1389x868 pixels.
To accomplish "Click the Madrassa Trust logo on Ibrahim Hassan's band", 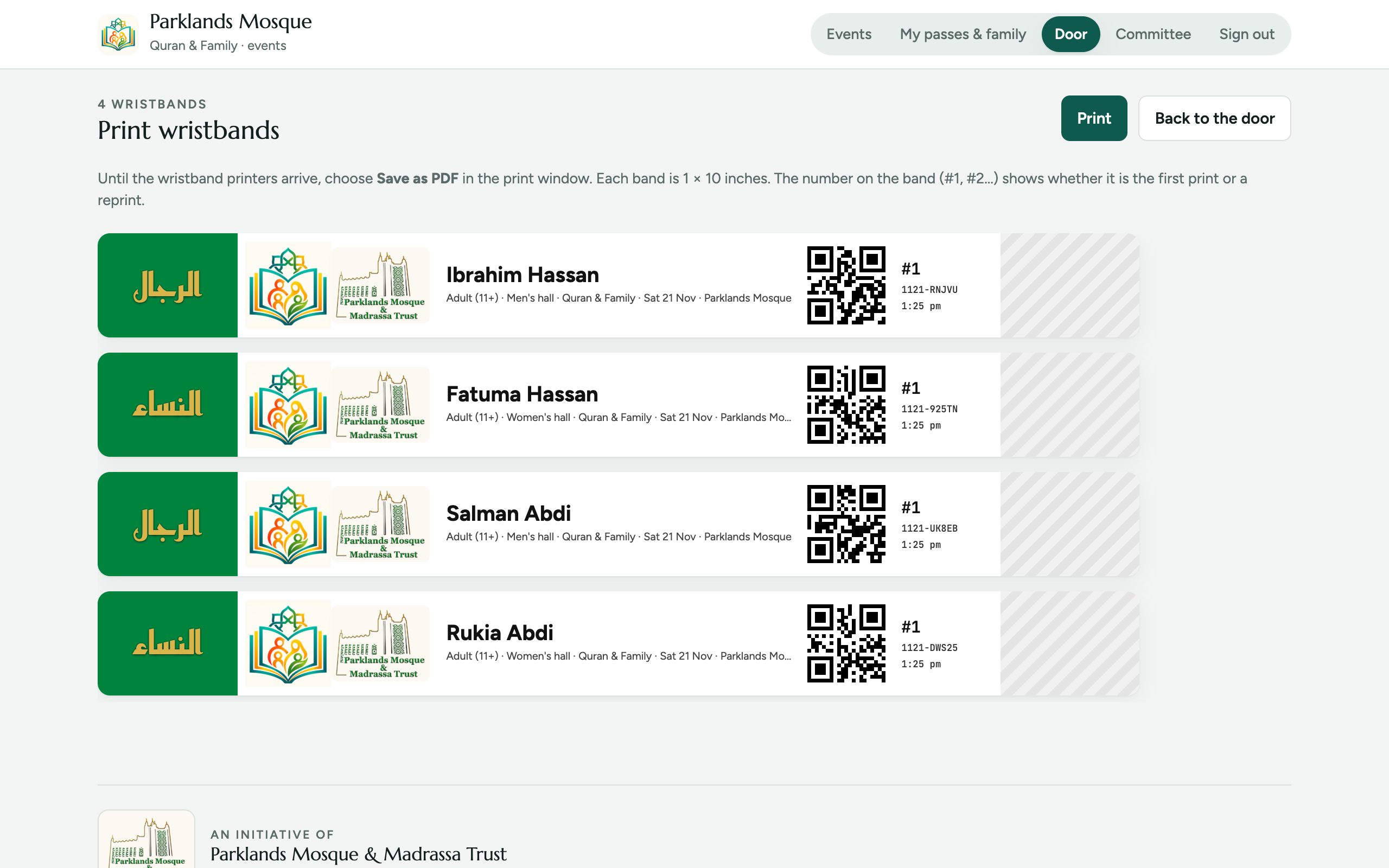I will tap(381, 285).
